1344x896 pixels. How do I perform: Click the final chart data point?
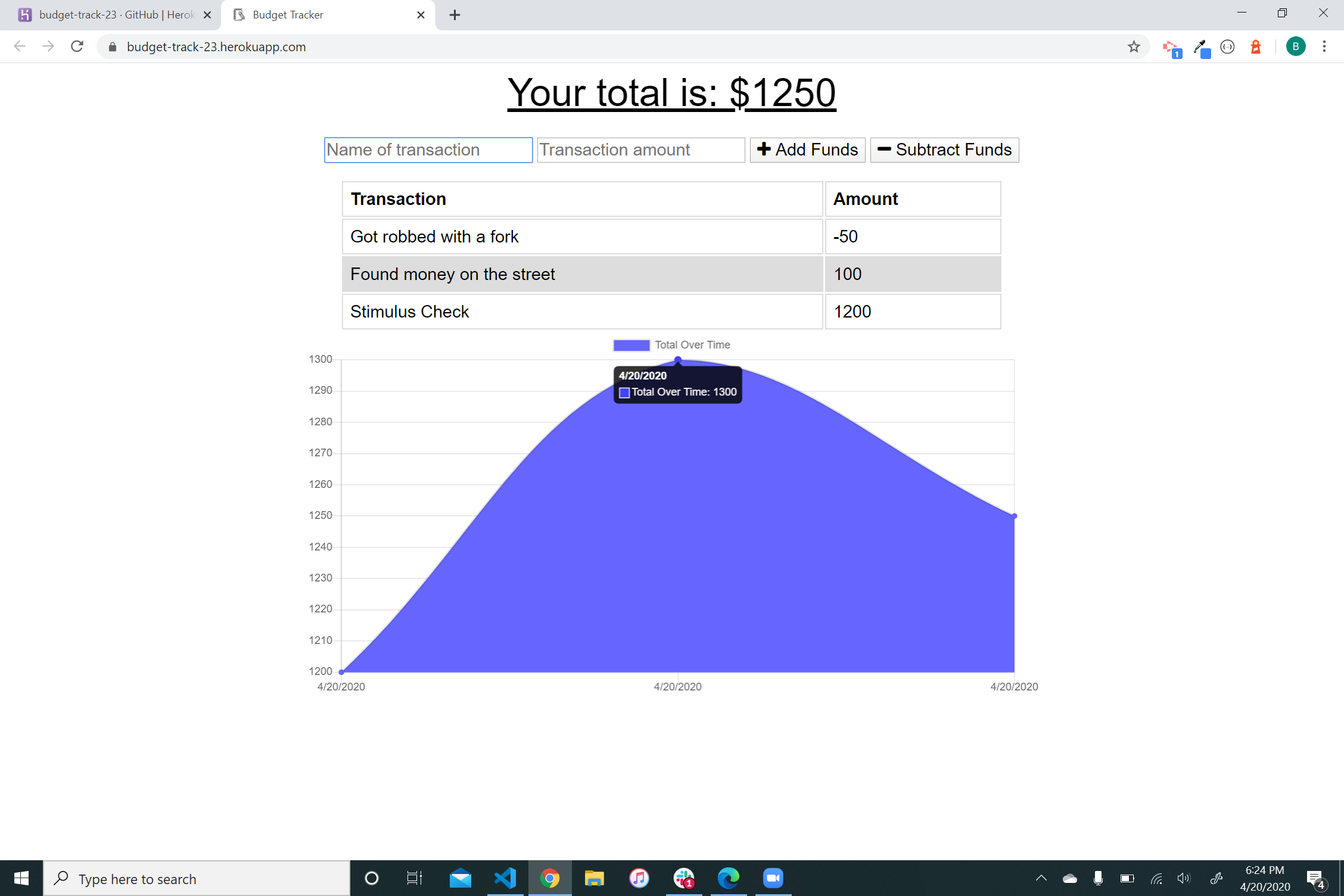click(x=1014, y=516)
